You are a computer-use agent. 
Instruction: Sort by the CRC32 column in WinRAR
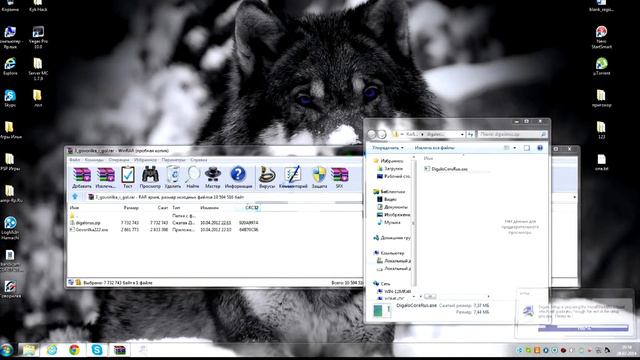click(x=252, y=208)
